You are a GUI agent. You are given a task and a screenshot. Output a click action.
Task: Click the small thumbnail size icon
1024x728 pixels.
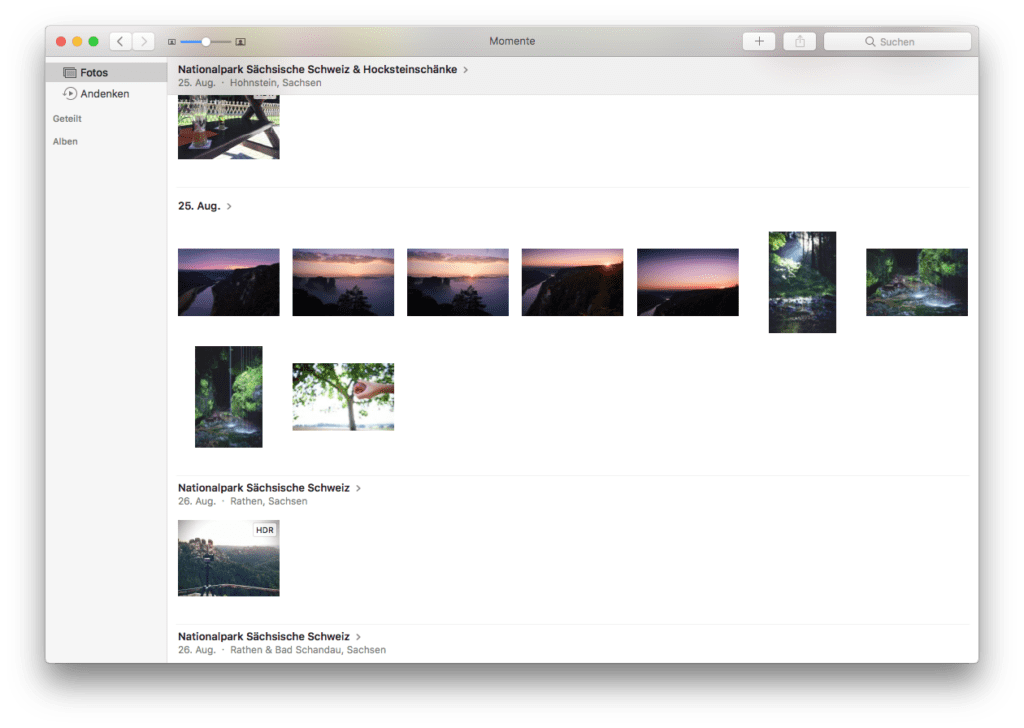pyautogui.click(x=172, y=42)
